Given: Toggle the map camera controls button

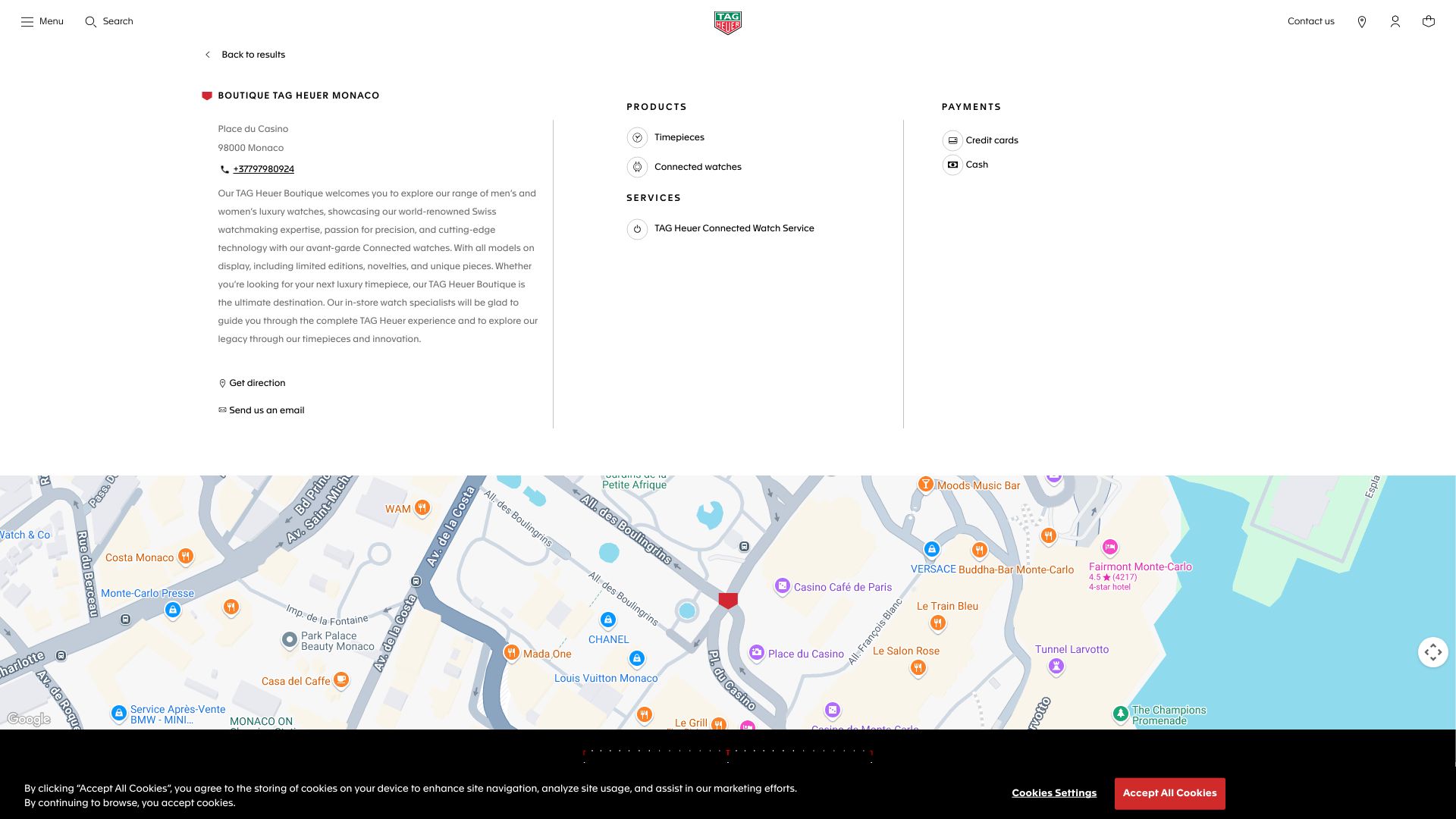Looking at the screenshot, I should (1433, 652).
